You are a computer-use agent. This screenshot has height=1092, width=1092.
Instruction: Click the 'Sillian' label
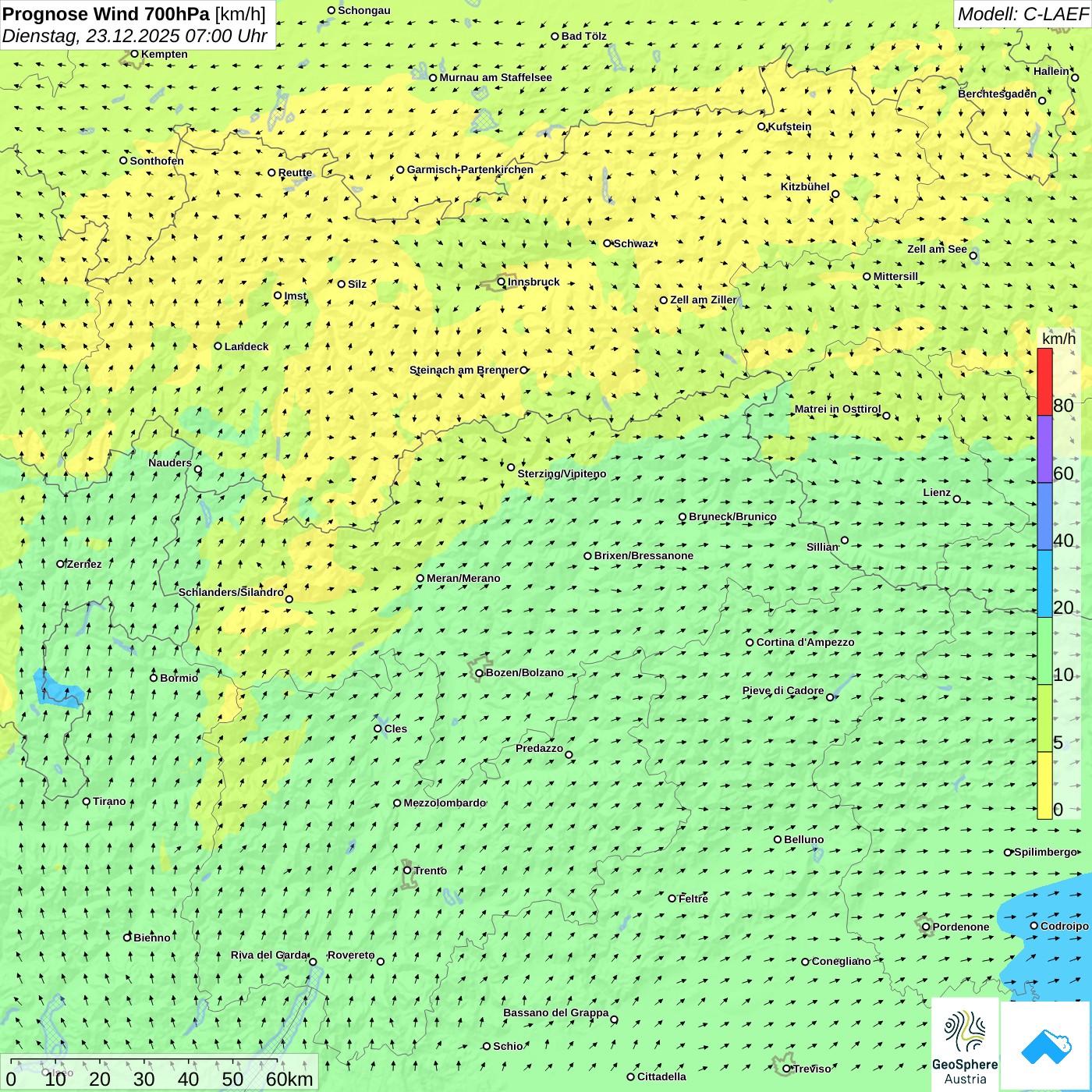(x=822, y=547)
